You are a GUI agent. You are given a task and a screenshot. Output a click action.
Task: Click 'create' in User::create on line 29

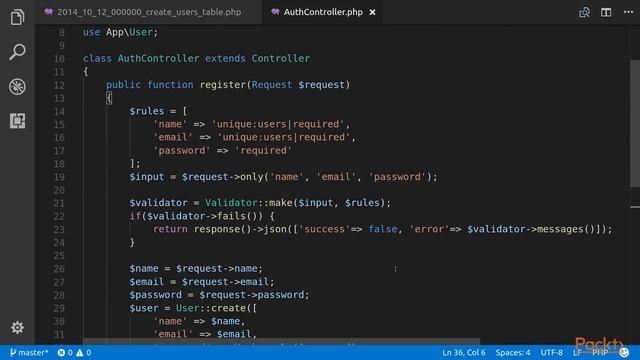click(x=229, y=308)
